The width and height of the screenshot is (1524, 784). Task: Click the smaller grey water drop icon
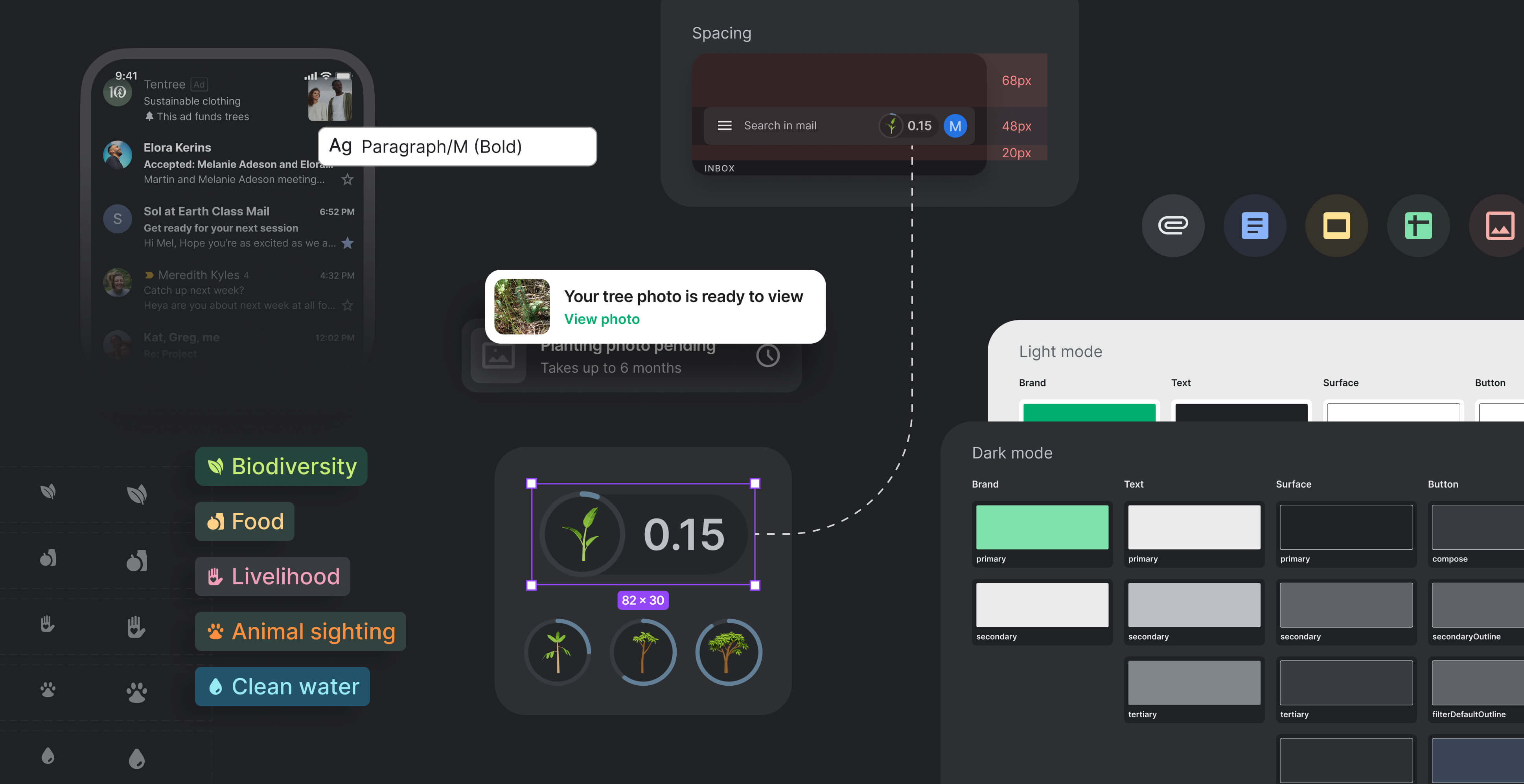coord(48,756)
